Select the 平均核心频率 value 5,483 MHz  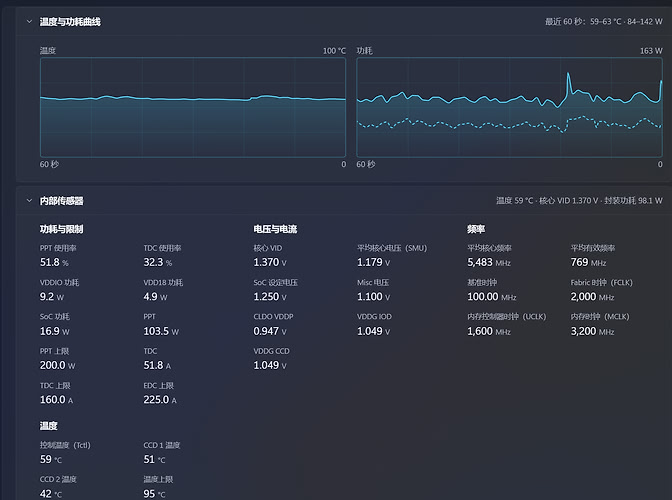pos(489,262)
